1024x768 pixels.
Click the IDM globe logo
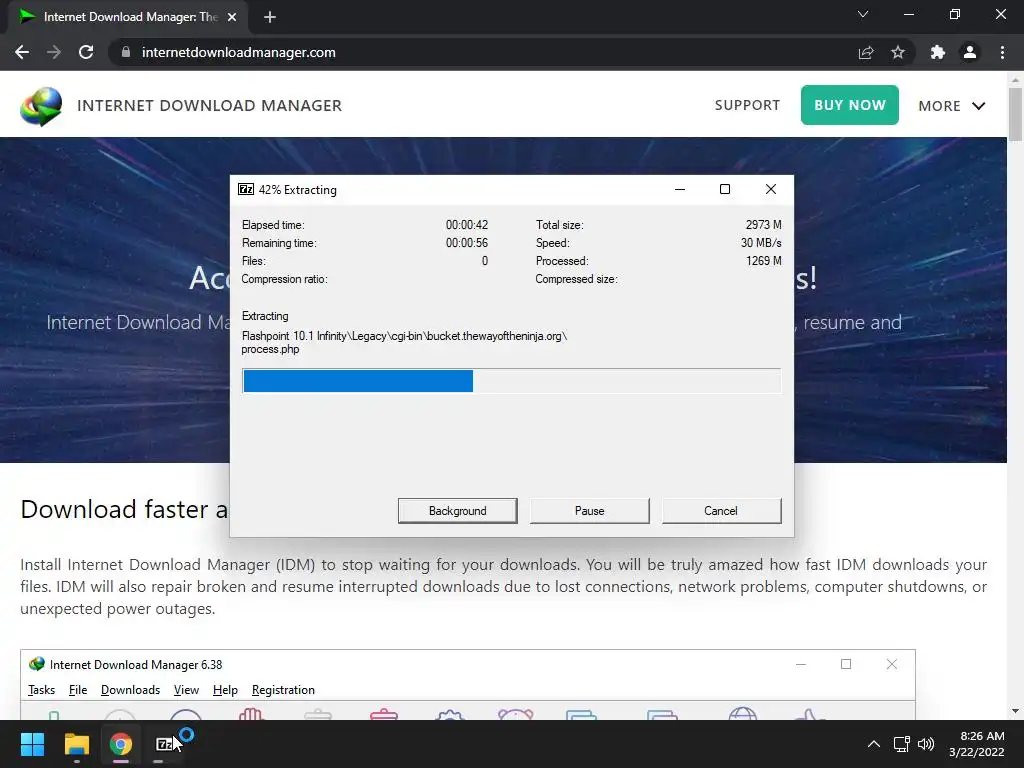tap(41, 106)
